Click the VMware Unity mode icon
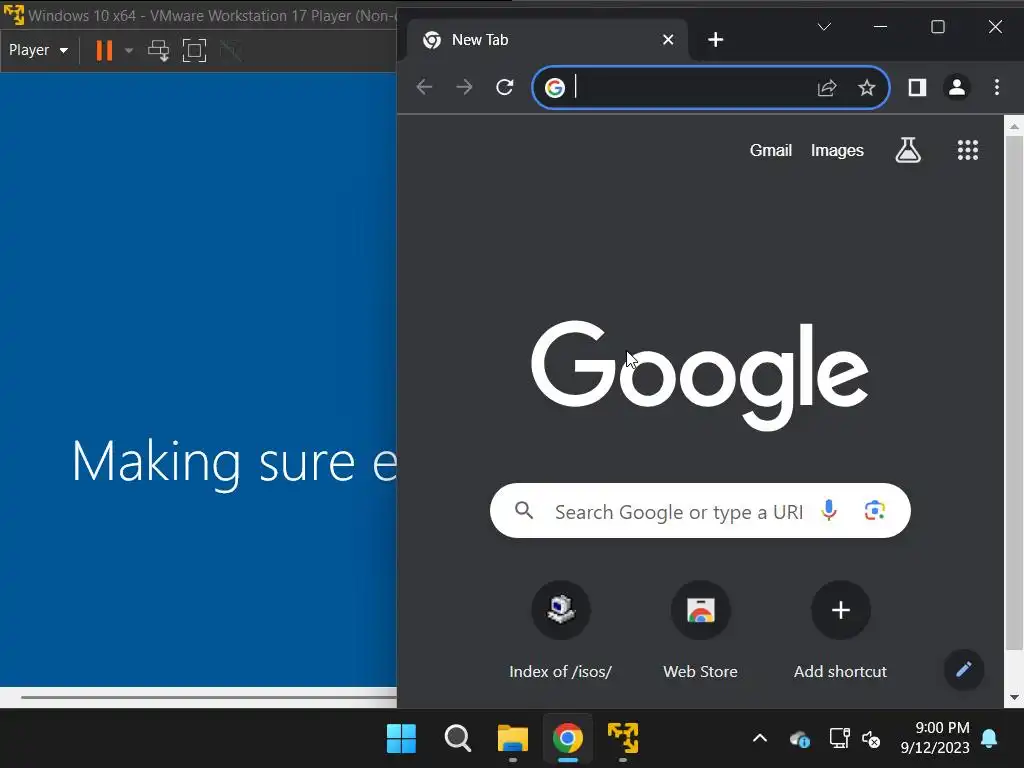The image size is (1024, 768). click(231, 50)
